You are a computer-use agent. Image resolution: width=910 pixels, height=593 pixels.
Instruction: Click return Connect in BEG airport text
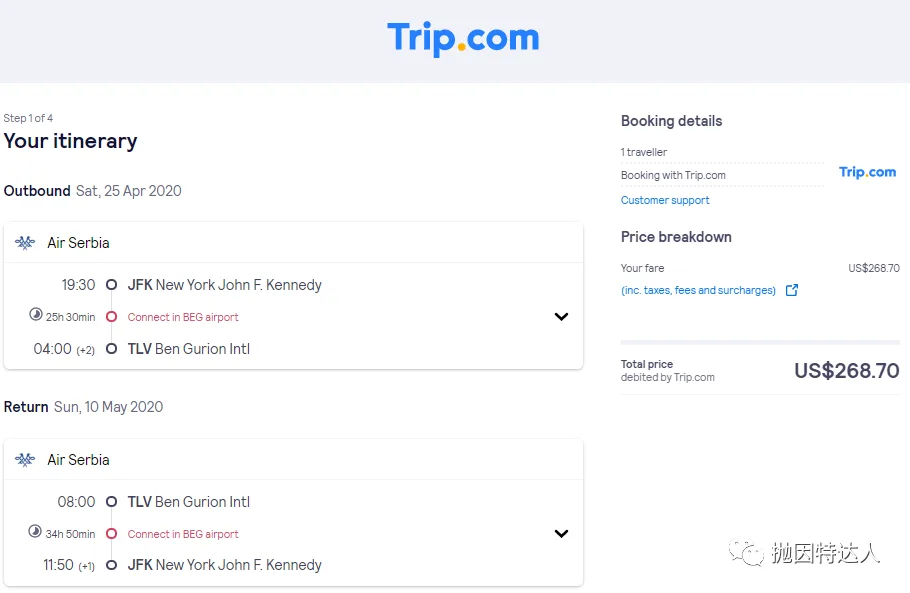tap(183, 534)
